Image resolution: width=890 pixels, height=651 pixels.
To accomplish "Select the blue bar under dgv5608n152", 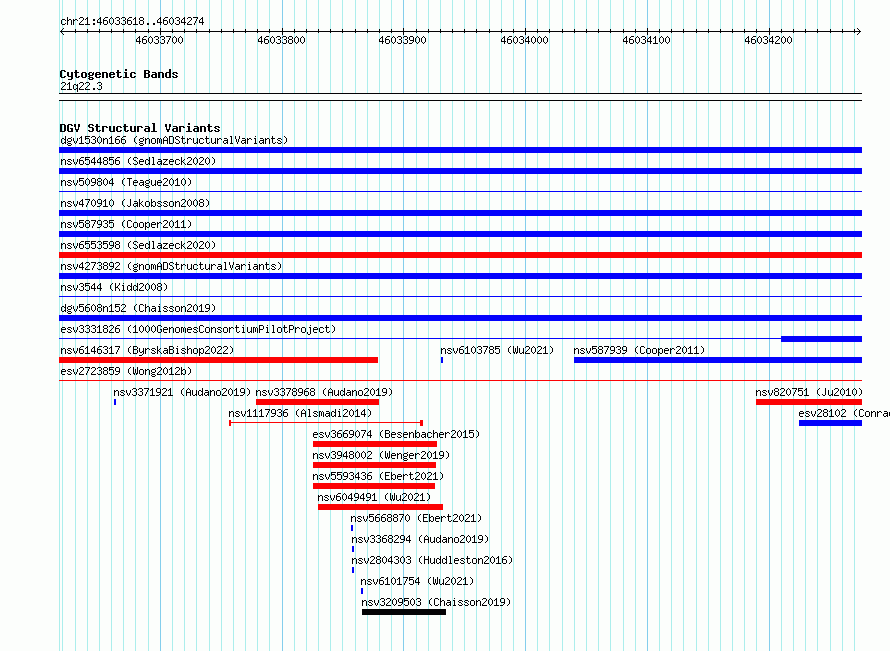I will point(460,318).
